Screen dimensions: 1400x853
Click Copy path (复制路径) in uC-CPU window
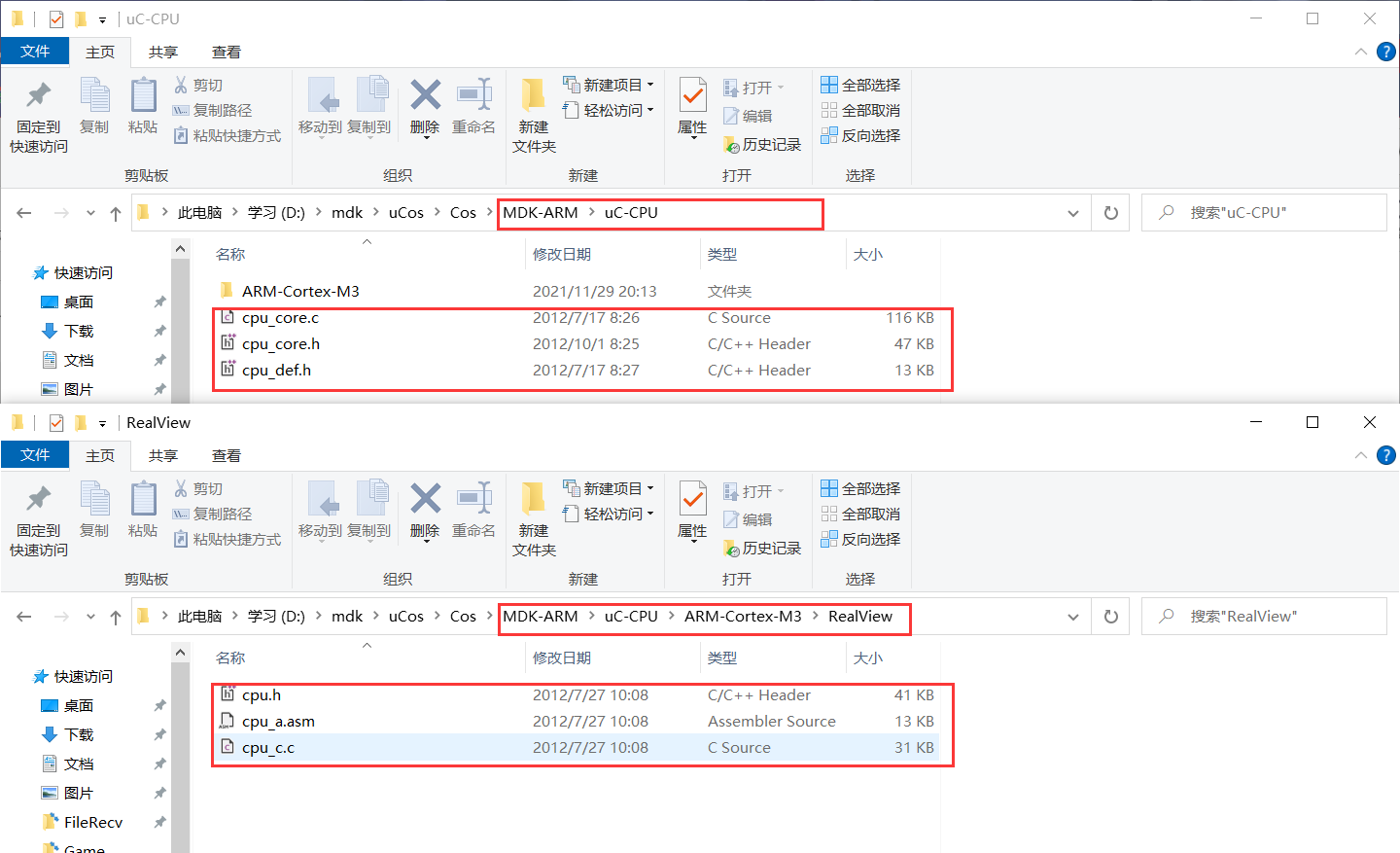(213, 111)
